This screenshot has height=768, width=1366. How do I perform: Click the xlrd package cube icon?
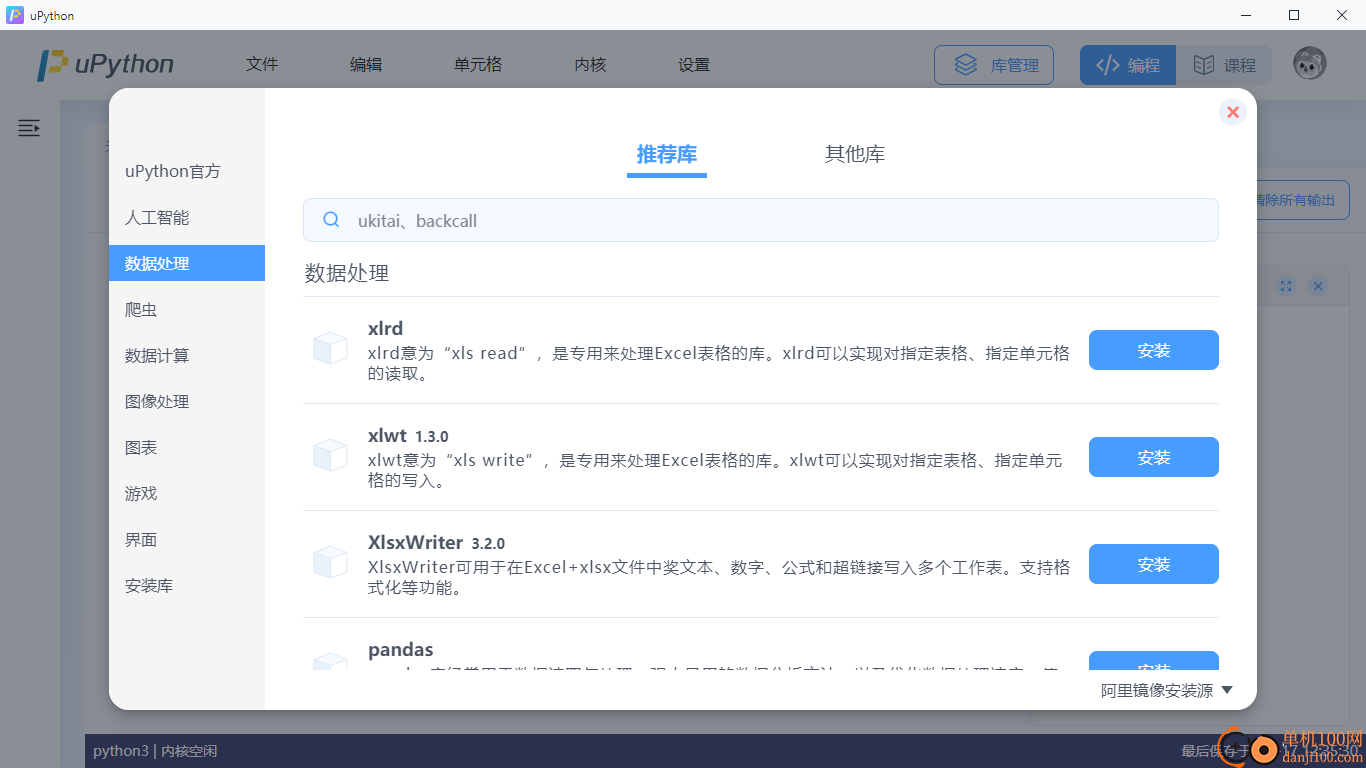[330, 349]
